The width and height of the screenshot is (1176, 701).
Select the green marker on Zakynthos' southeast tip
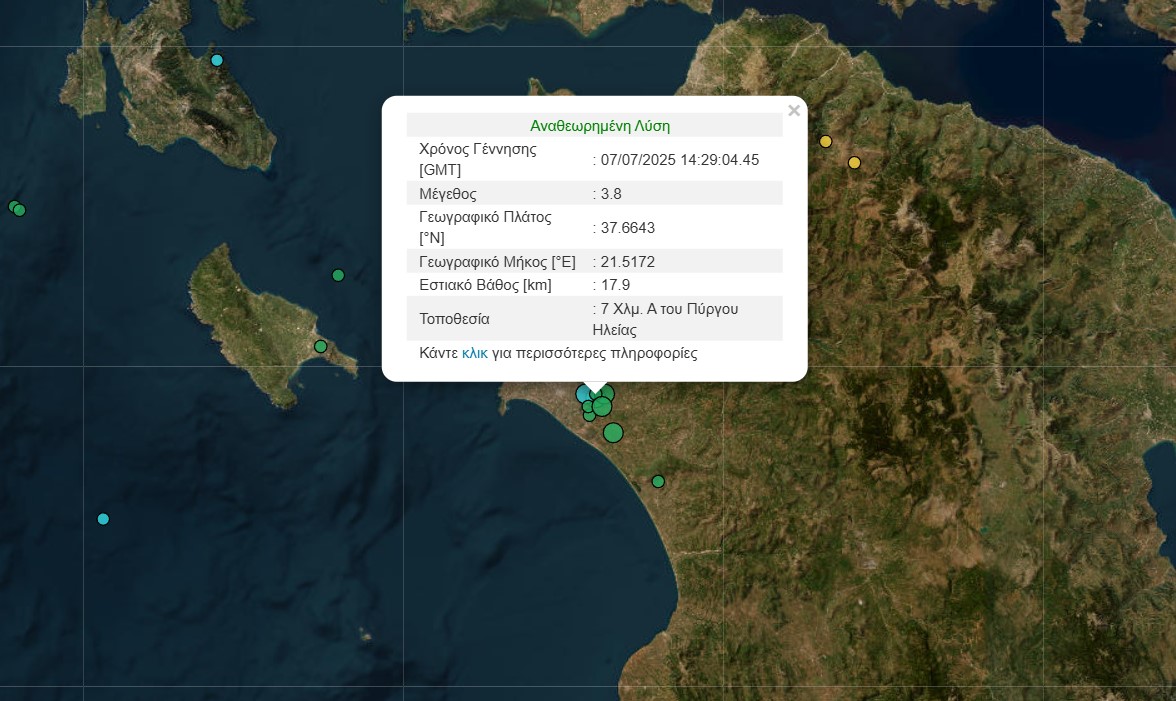coord(320,346)
